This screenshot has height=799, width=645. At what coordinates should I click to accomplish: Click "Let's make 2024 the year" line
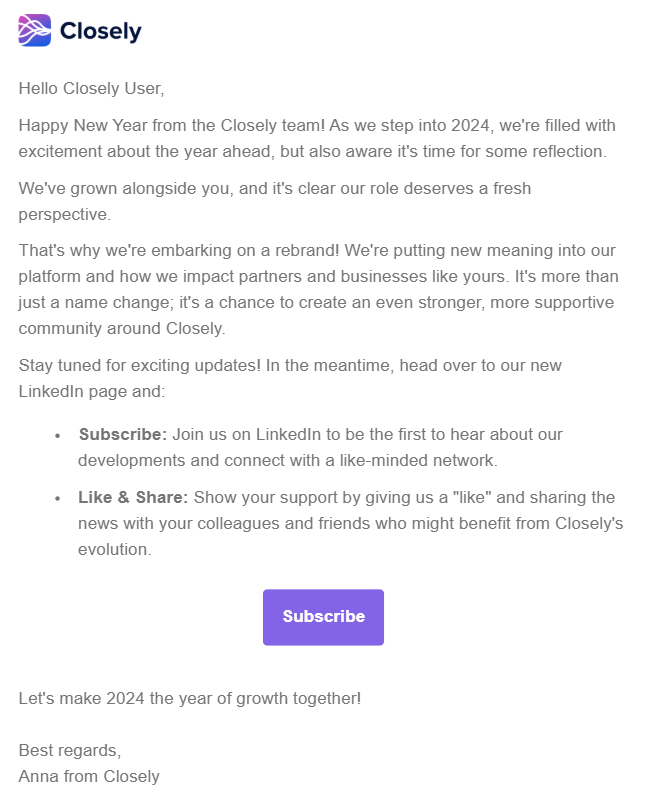(x=190, y=697)
